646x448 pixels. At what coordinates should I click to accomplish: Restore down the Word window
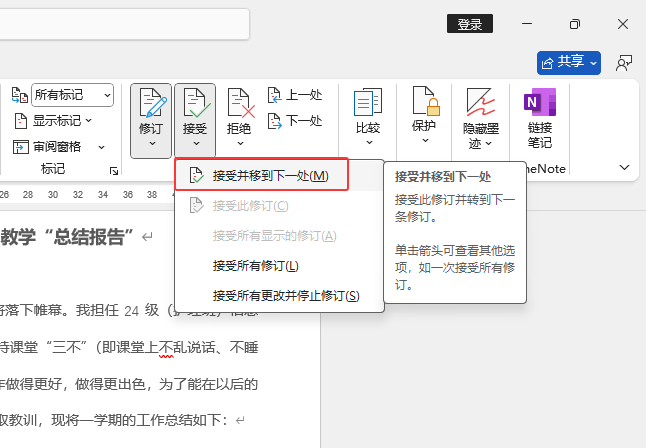[x=575, y=24]
